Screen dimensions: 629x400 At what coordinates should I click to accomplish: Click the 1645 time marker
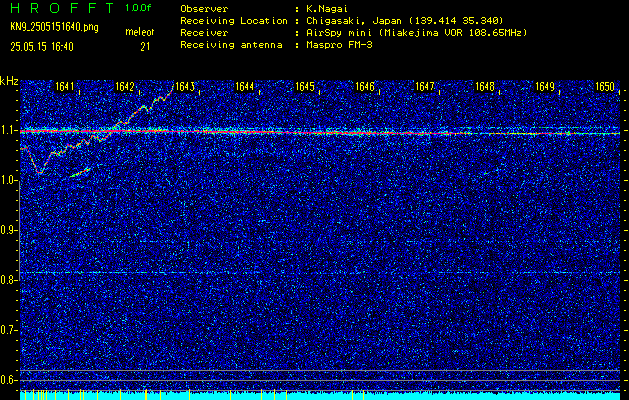pyautogui.click(x=304, y=87)
